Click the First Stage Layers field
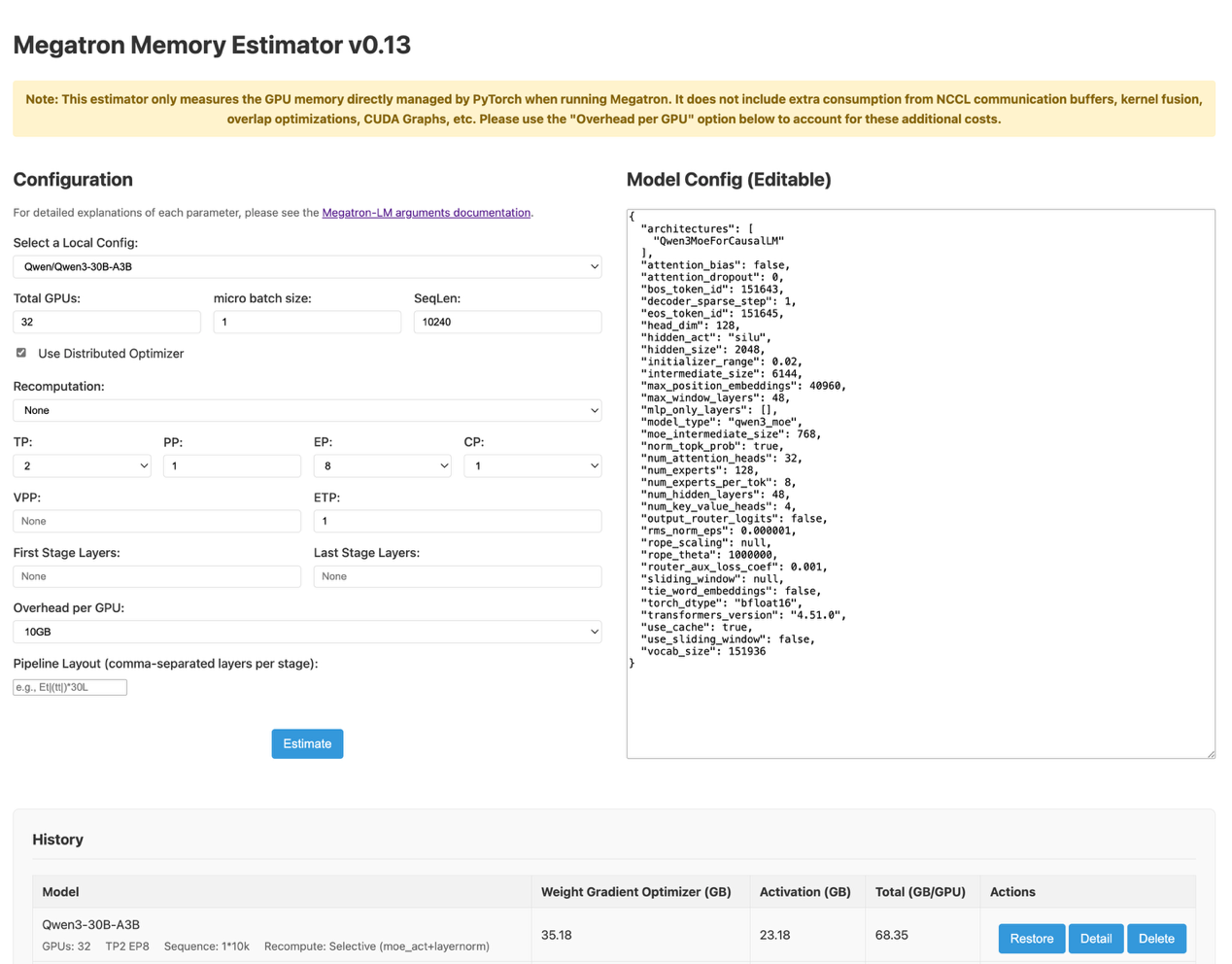 point(156,576)
